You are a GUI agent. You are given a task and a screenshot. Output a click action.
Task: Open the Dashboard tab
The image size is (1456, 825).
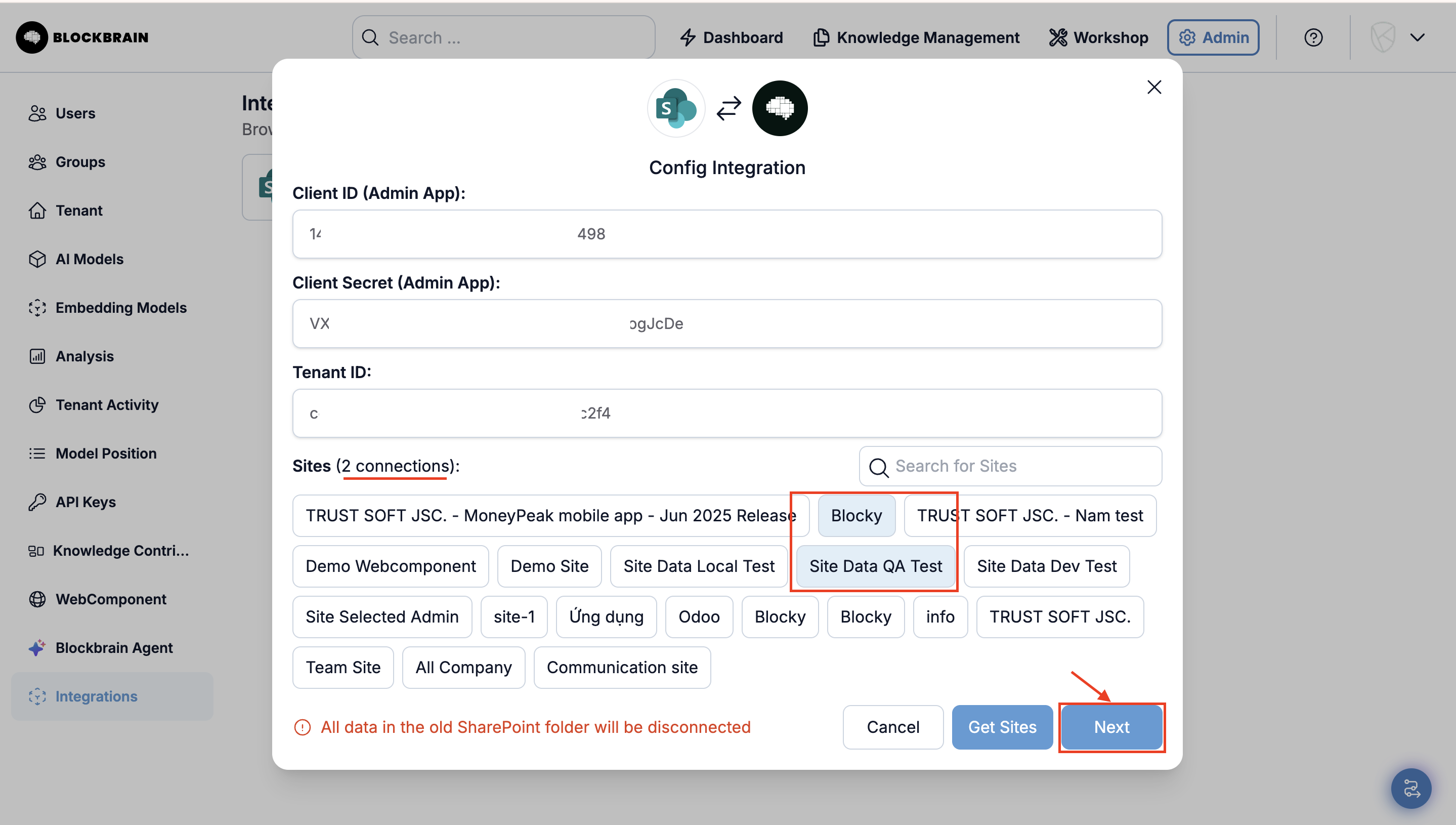click(731, 37)
